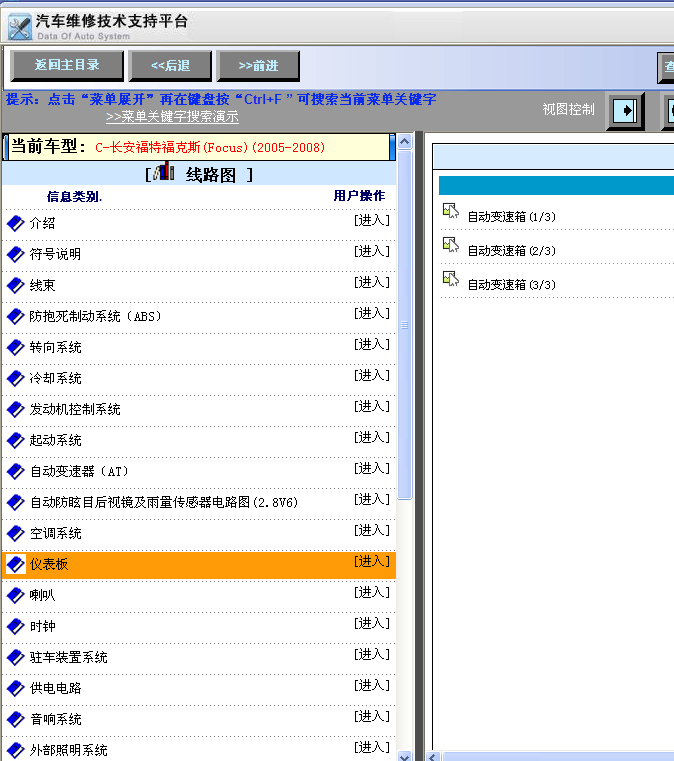Click the book icon beside 驻车装置系统
Image resolution: width=674 pixels, height=761 pixels.
point(16,658)
